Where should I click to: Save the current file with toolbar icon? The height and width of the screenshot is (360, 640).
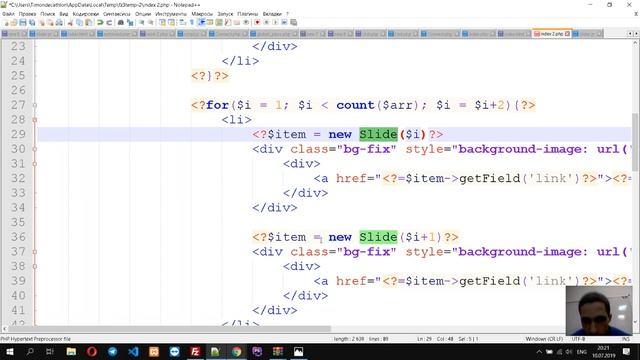(23, 22)
